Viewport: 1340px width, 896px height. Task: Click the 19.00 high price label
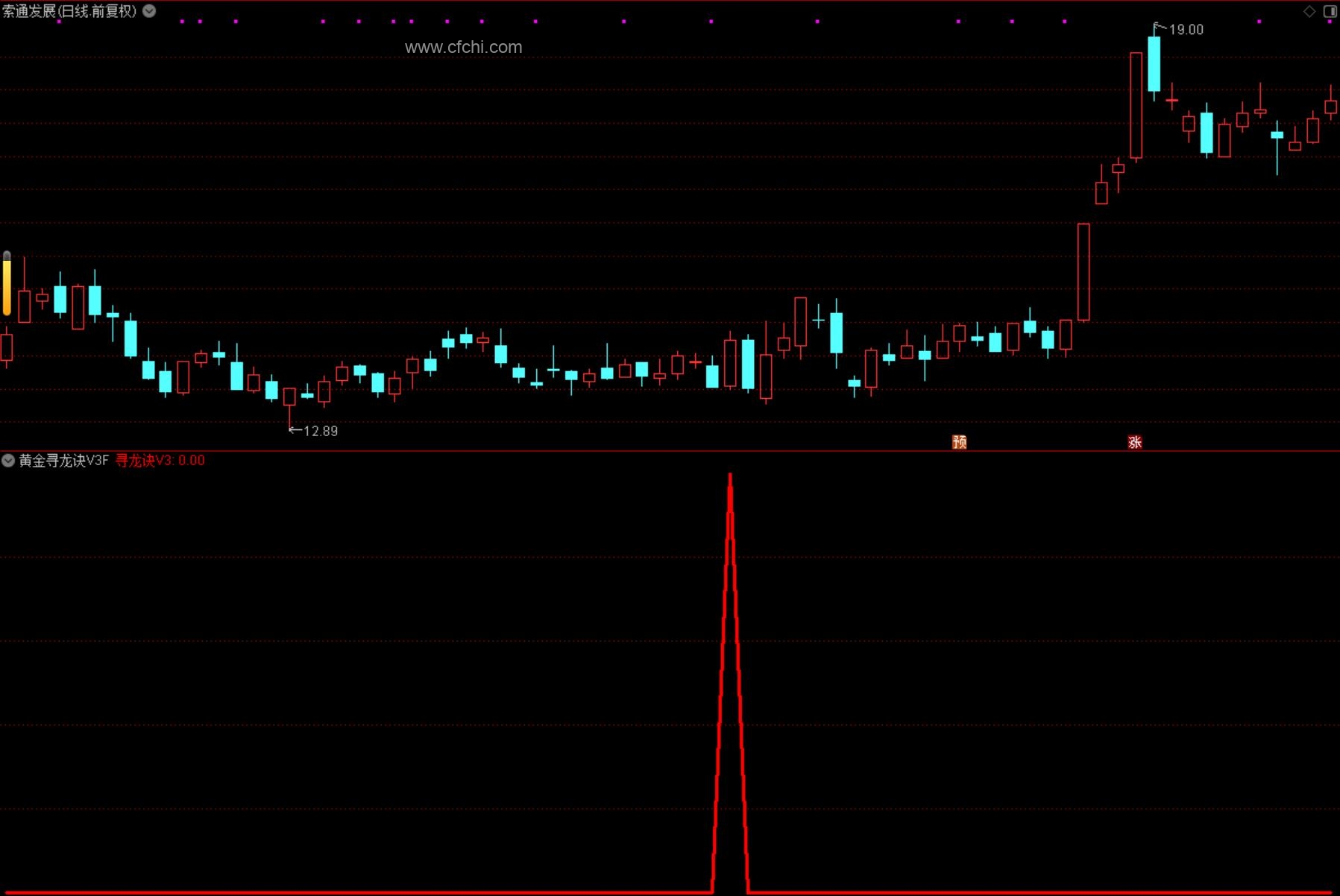click(x=1186, y=30)
